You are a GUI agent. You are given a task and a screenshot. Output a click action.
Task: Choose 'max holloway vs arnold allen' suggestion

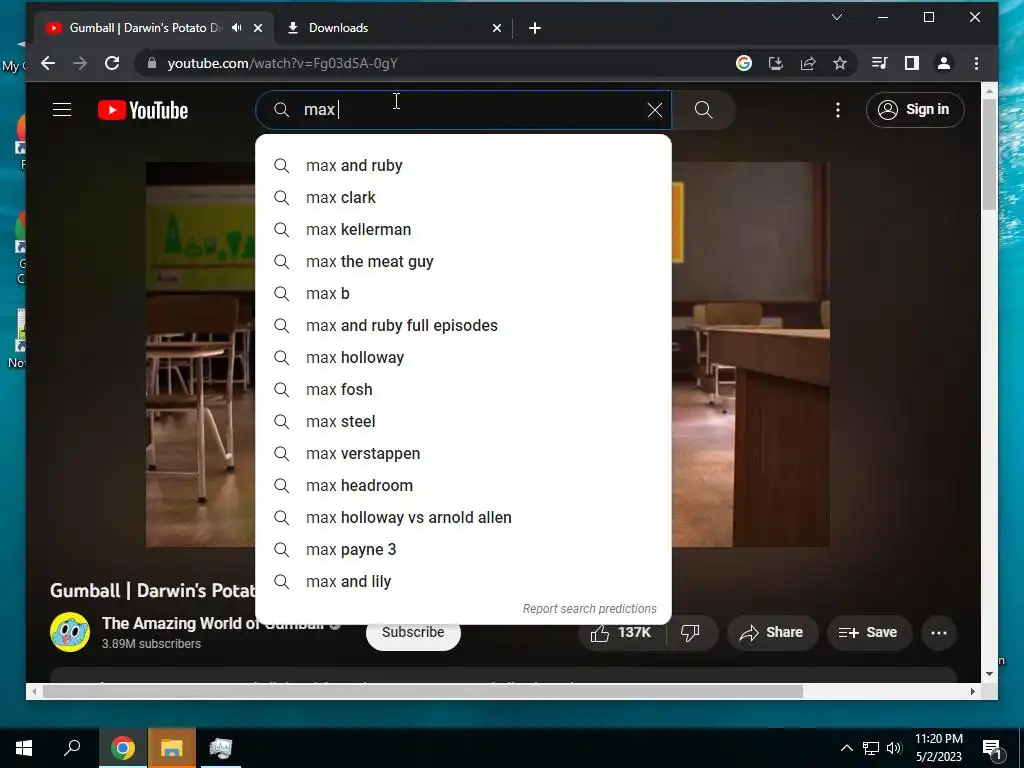pos(463,517)
